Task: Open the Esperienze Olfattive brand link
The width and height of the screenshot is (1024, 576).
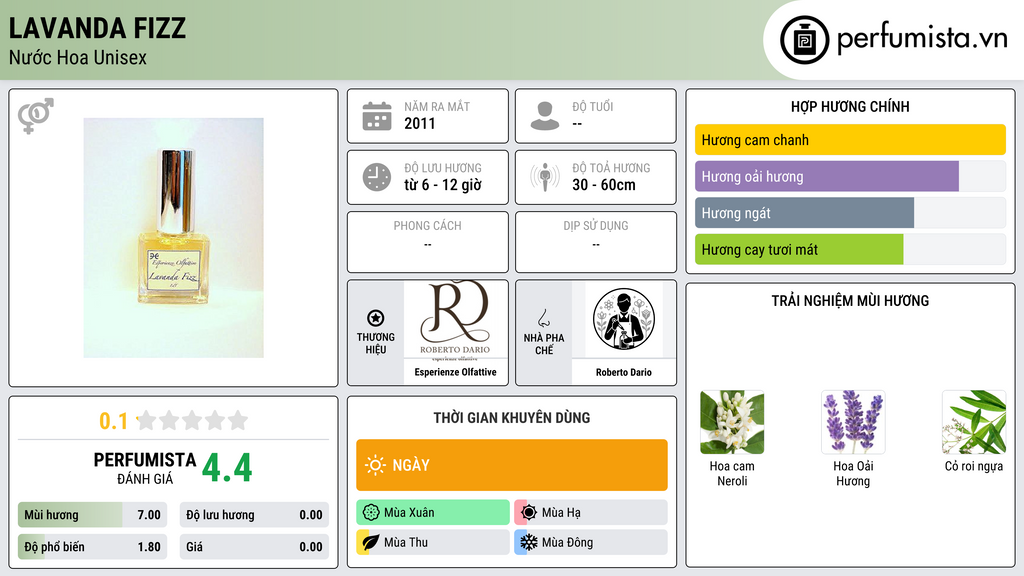Action: pyautogui.click(x=455, y=372)
